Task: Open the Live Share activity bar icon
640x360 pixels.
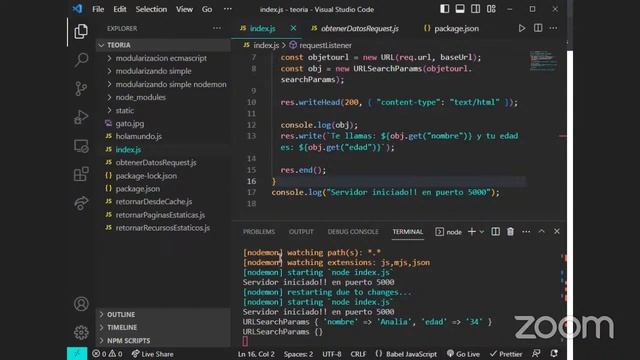Action: coord(81,203)
